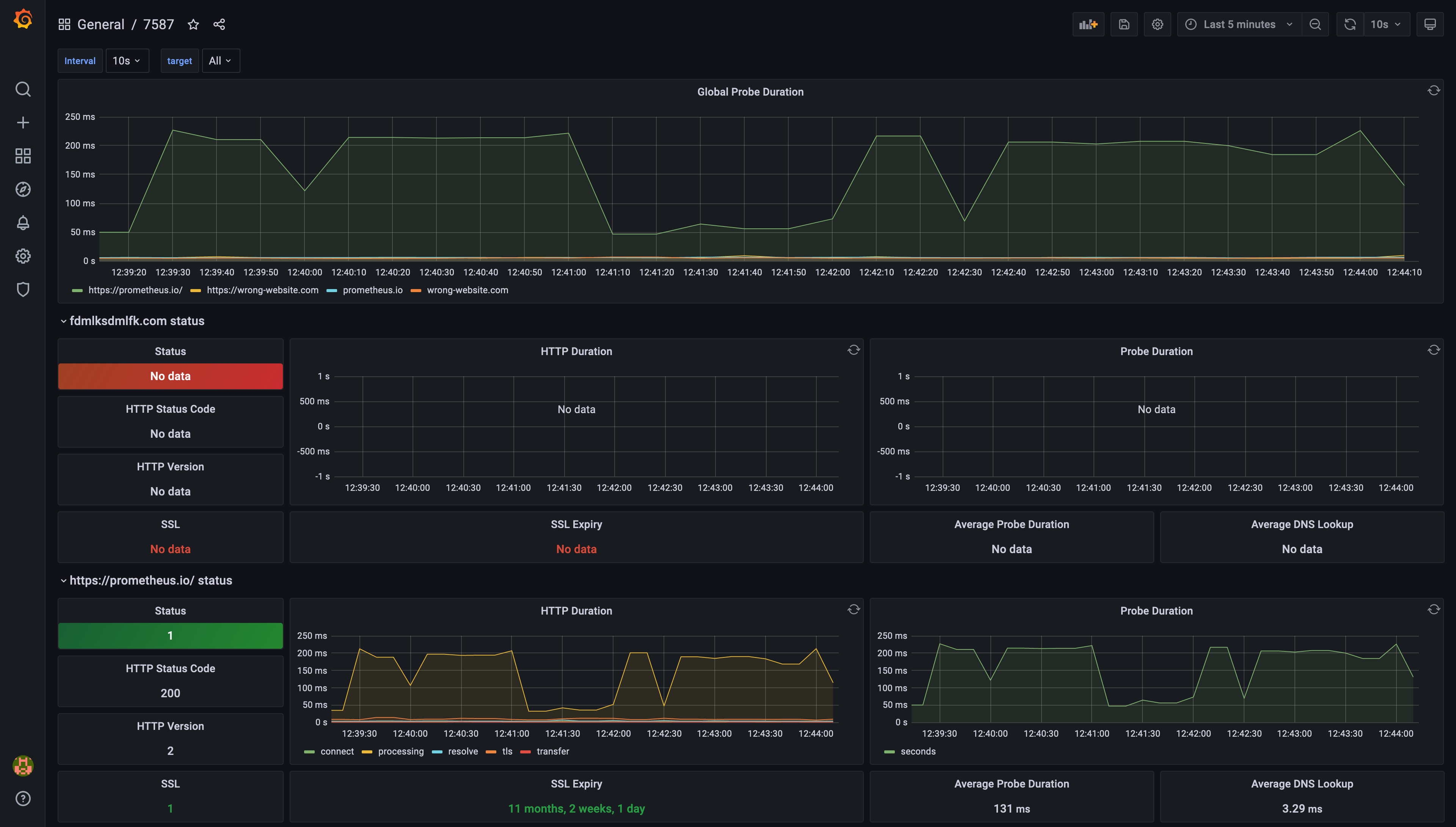The width and height of the screenshot is (1456, 827).
Task: Click the SSL Expiry 11 months link
Action: click(577, 808)
